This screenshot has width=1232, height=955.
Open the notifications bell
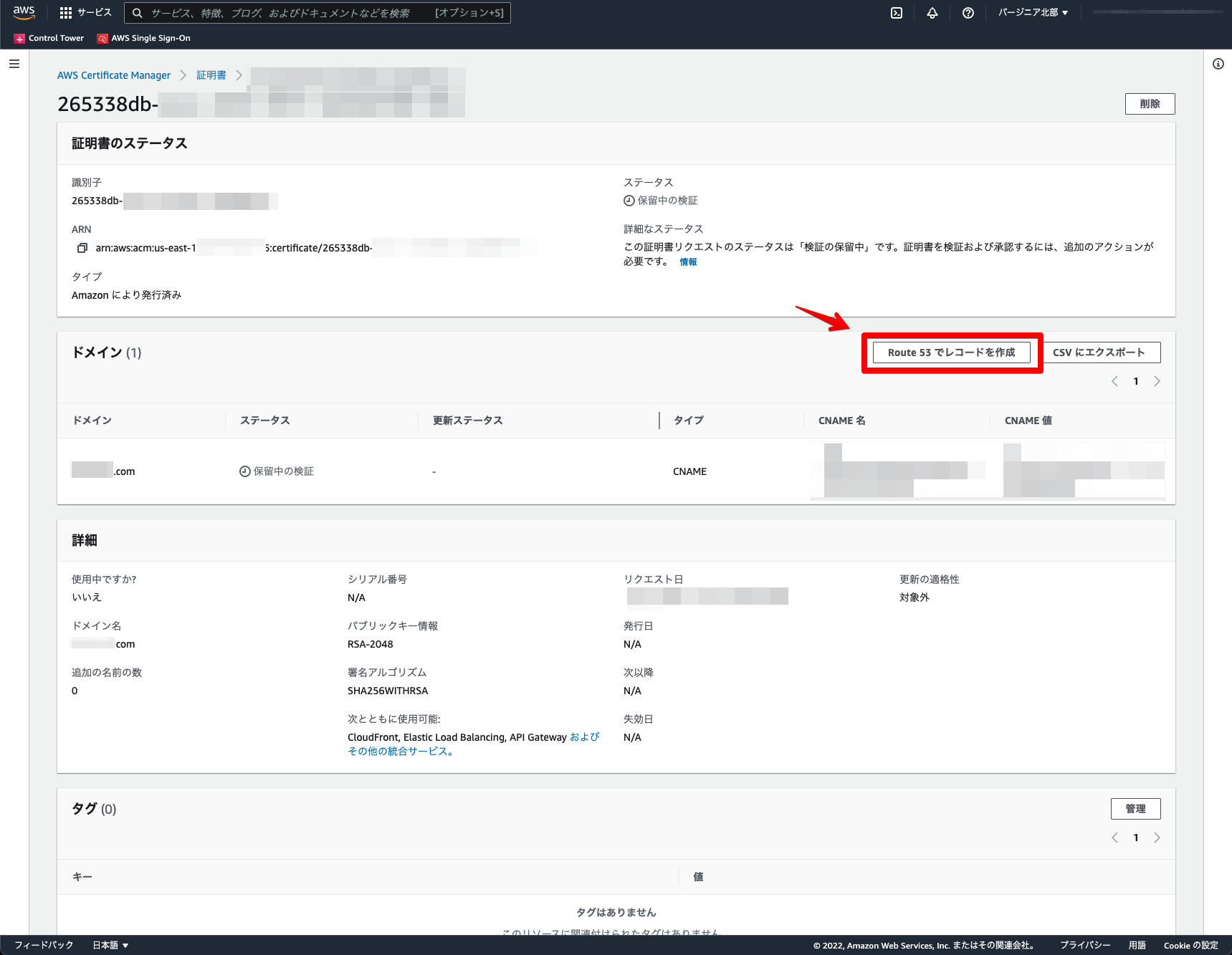[932, 13]
